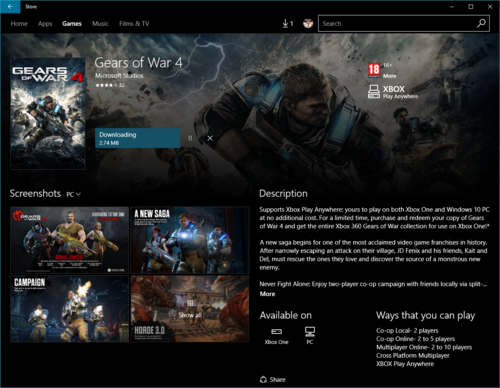Screen dimensions: 500x388
Task: Click the Description heading
Action: 283,194
